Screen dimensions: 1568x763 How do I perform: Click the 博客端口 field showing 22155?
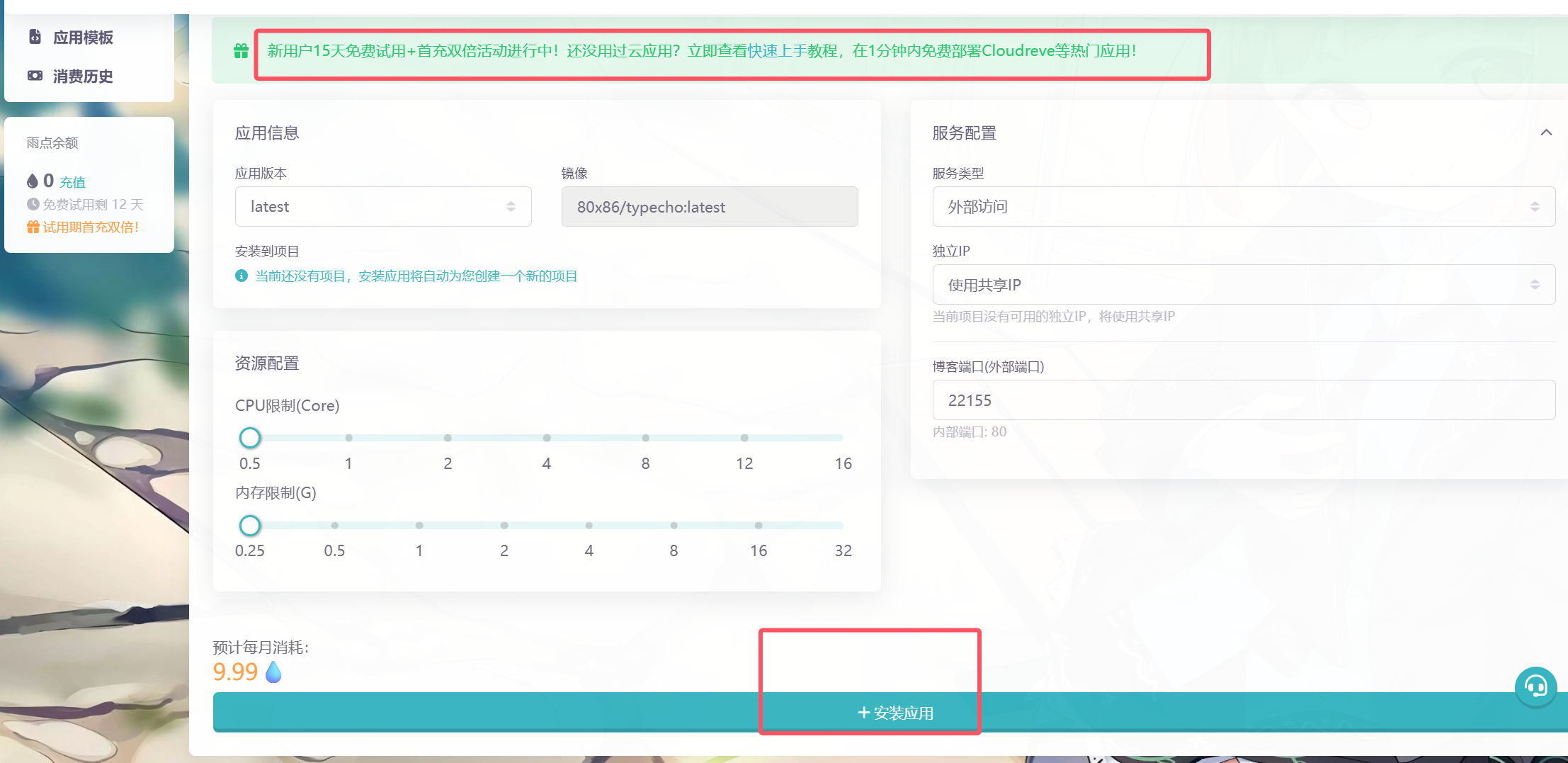coord(1244,400)
